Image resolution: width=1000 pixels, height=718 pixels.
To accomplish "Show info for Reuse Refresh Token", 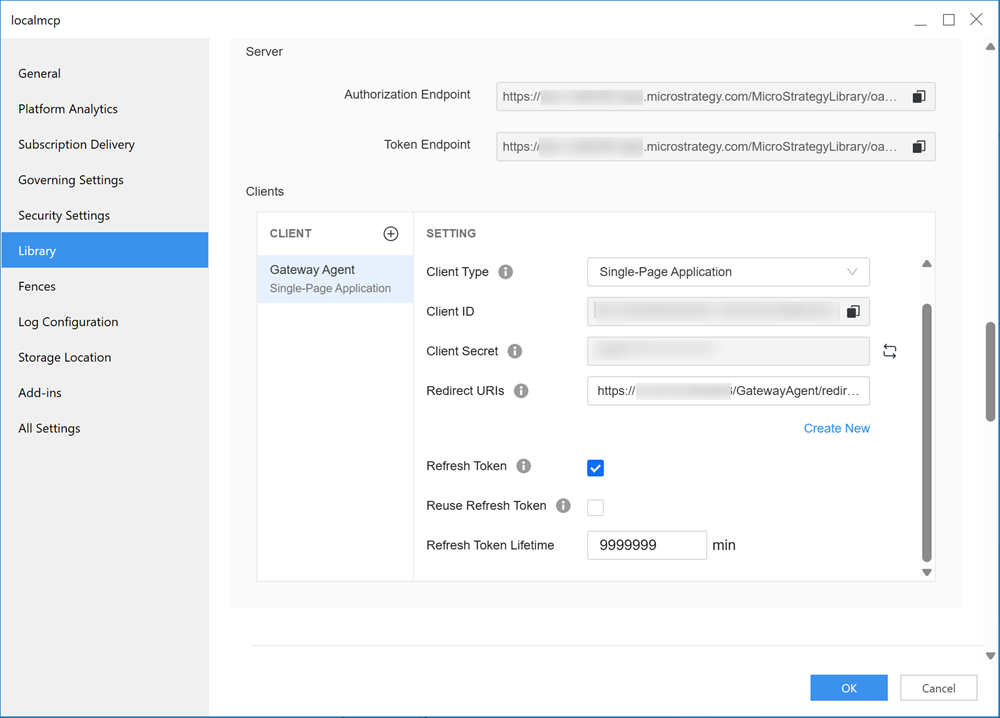I will 563,506.
